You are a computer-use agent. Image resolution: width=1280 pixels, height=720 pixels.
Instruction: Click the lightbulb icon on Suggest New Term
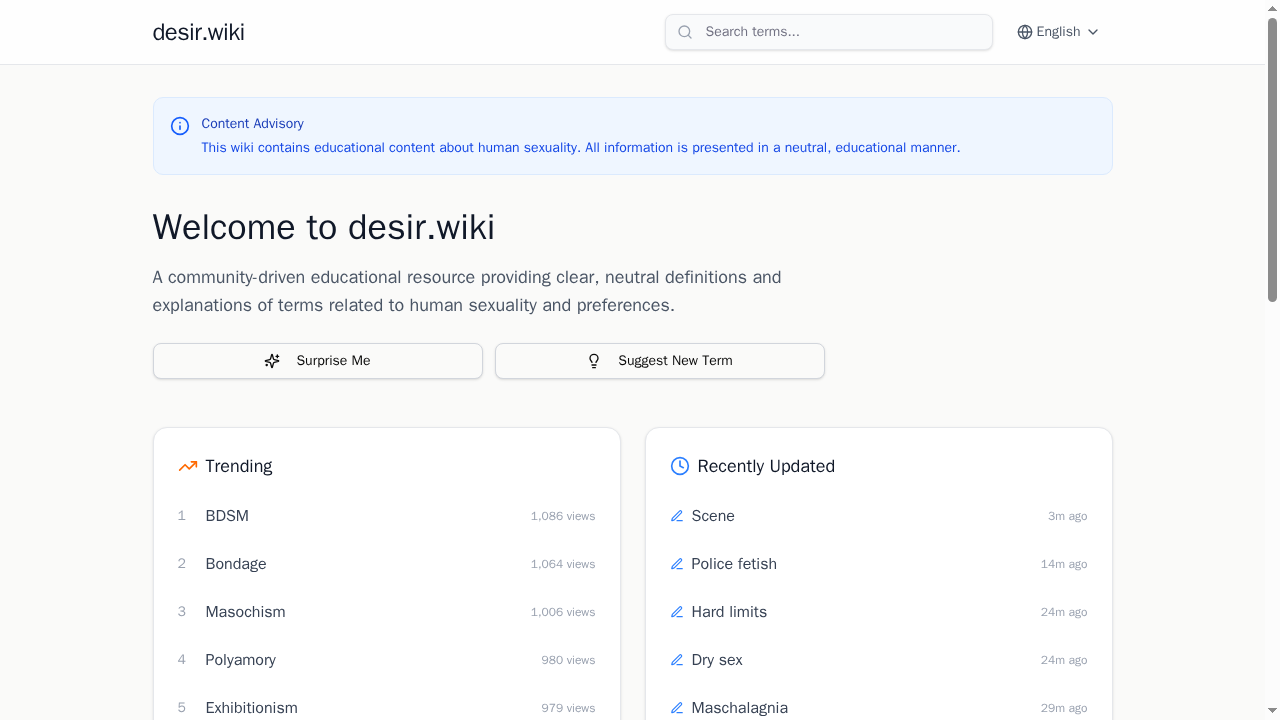coord(594,361)
